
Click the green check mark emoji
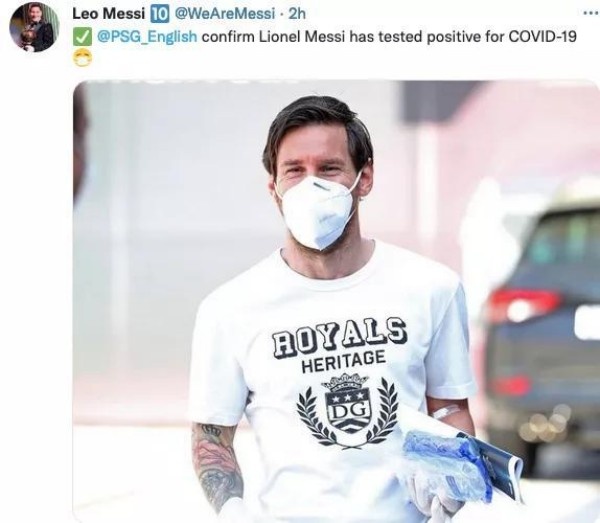82,37
